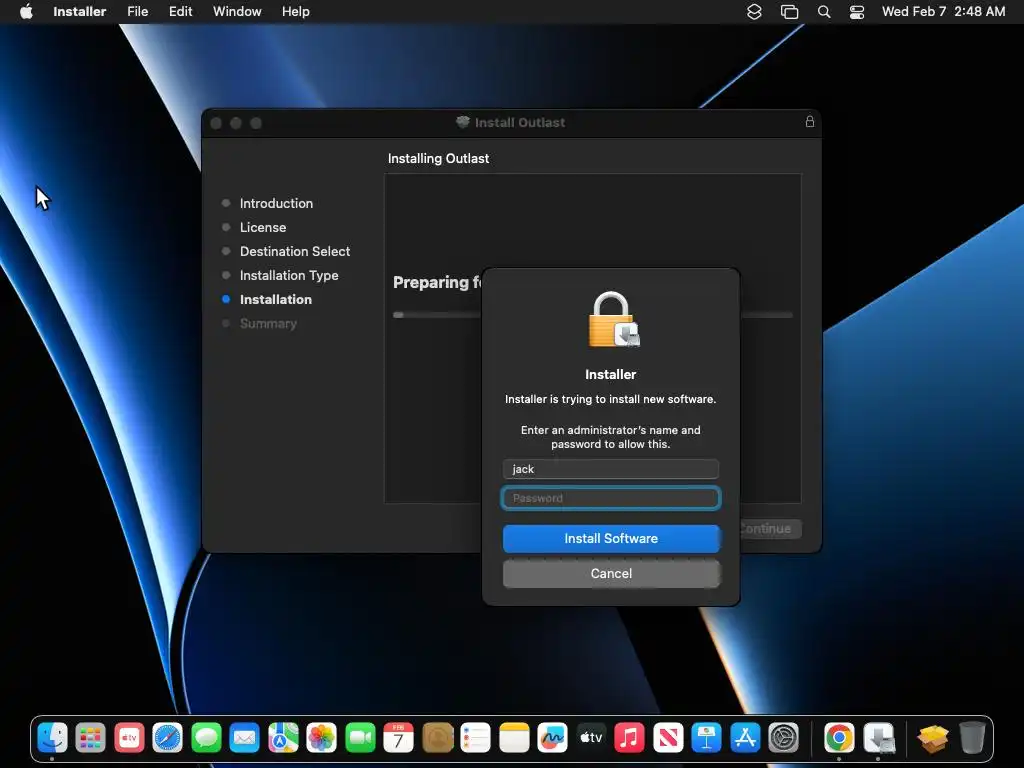Open the Installer application menu
Screen dimensions: 1024x768
tap(80, 12)
